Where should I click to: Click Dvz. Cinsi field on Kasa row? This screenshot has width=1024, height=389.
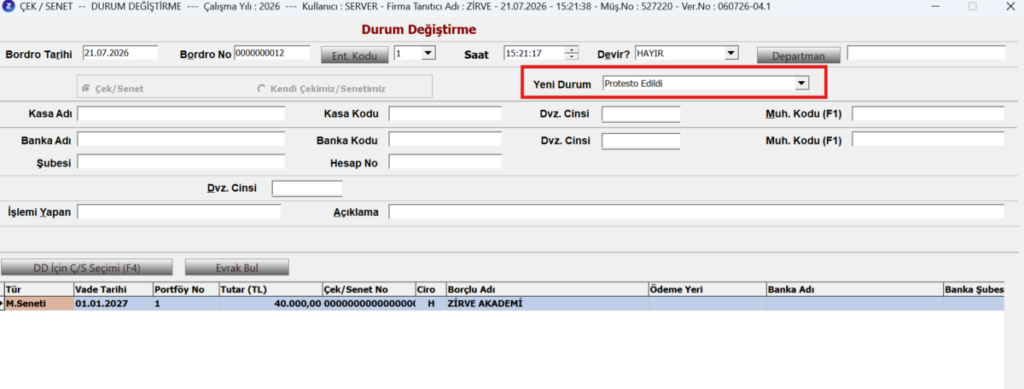coord(641,114)
